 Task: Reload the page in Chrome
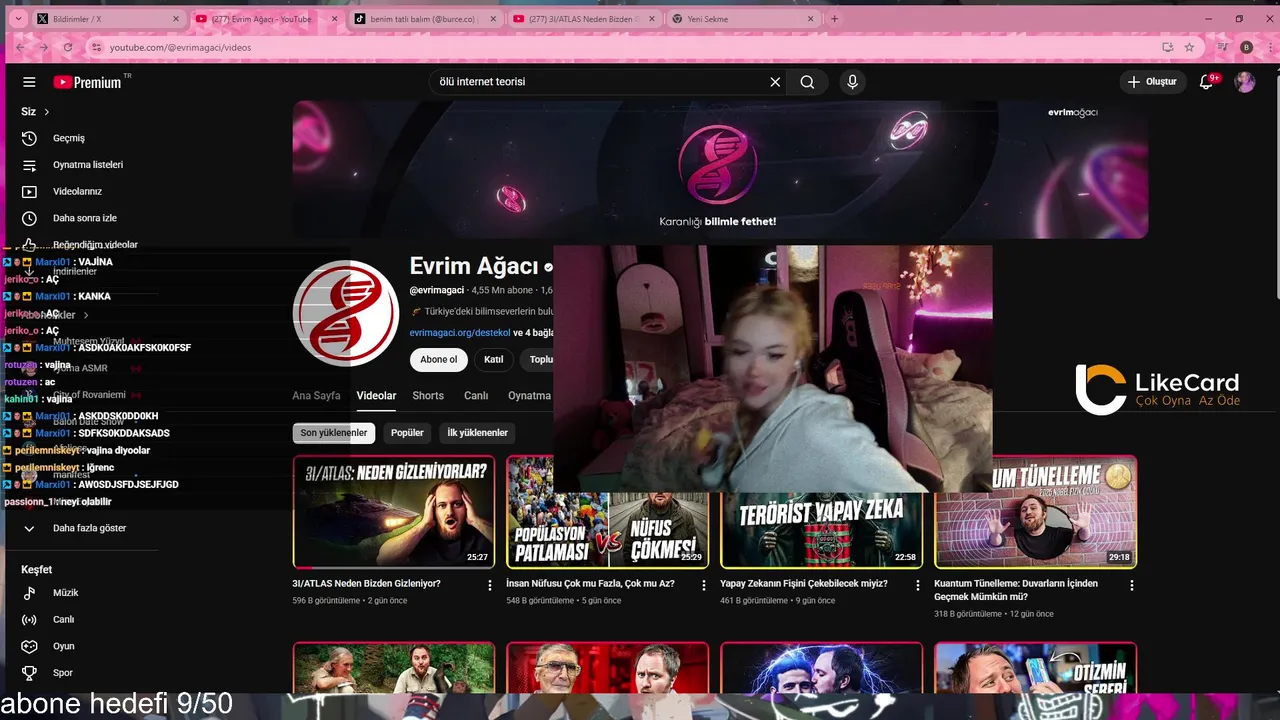pos(68,47)
